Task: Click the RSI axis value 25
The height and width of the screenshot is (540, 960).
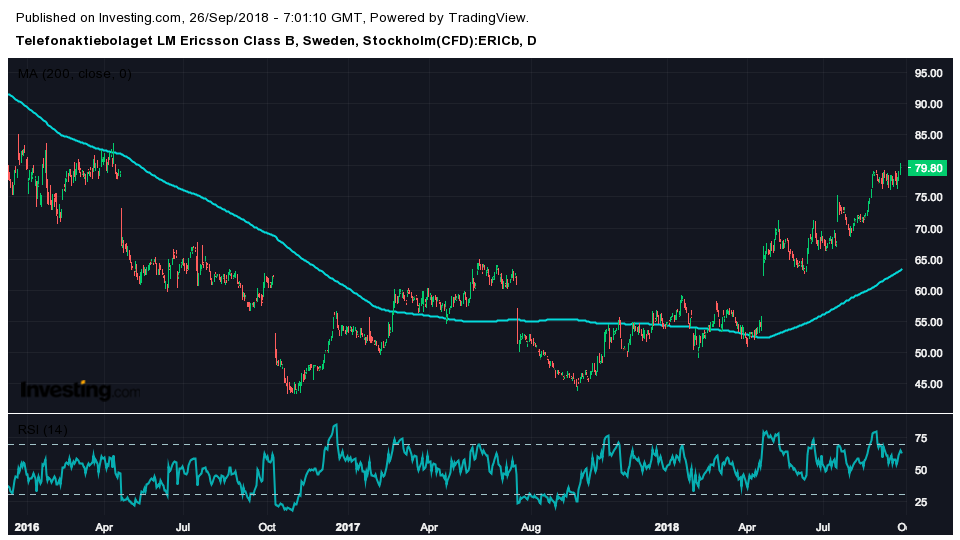Action: pos(921,503)
